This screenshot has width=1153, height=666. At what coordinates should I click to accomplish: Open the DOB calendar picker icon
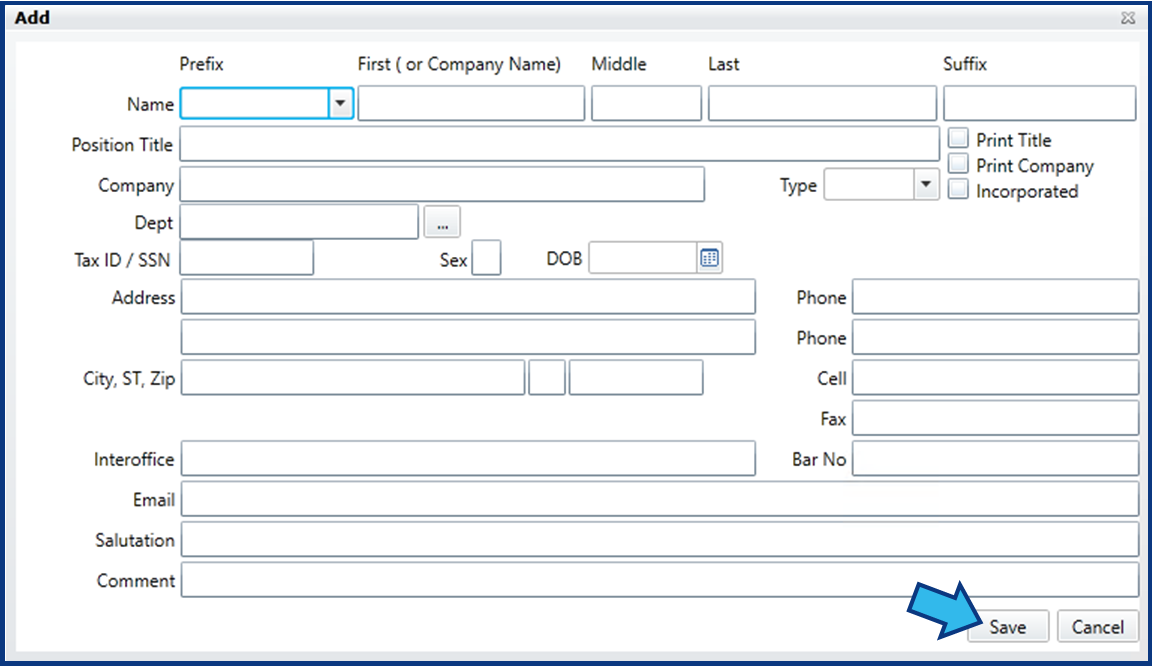click(x=710, y=258)
